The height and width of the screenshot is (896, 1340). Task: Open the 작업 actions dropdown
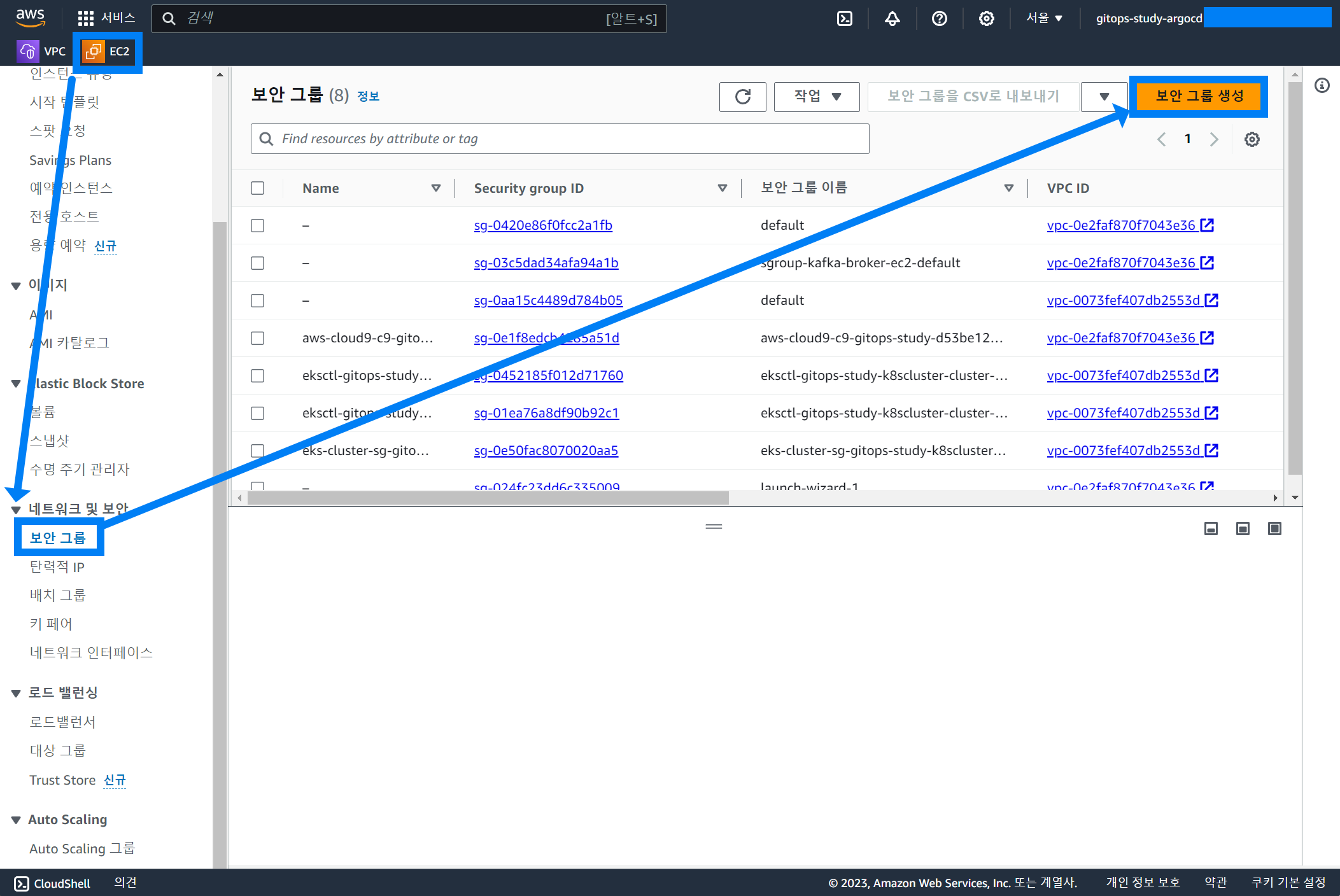(x=817, y=97)
